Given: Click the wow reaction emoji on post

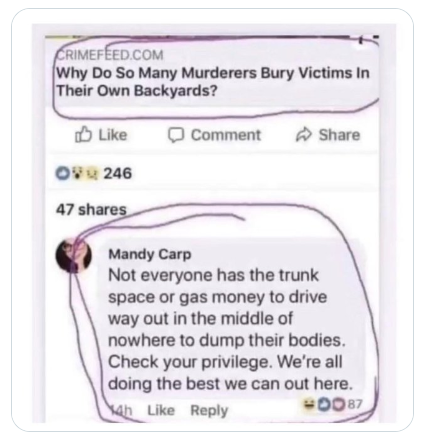Looking at the screenshot, I should tap(77, 173).
